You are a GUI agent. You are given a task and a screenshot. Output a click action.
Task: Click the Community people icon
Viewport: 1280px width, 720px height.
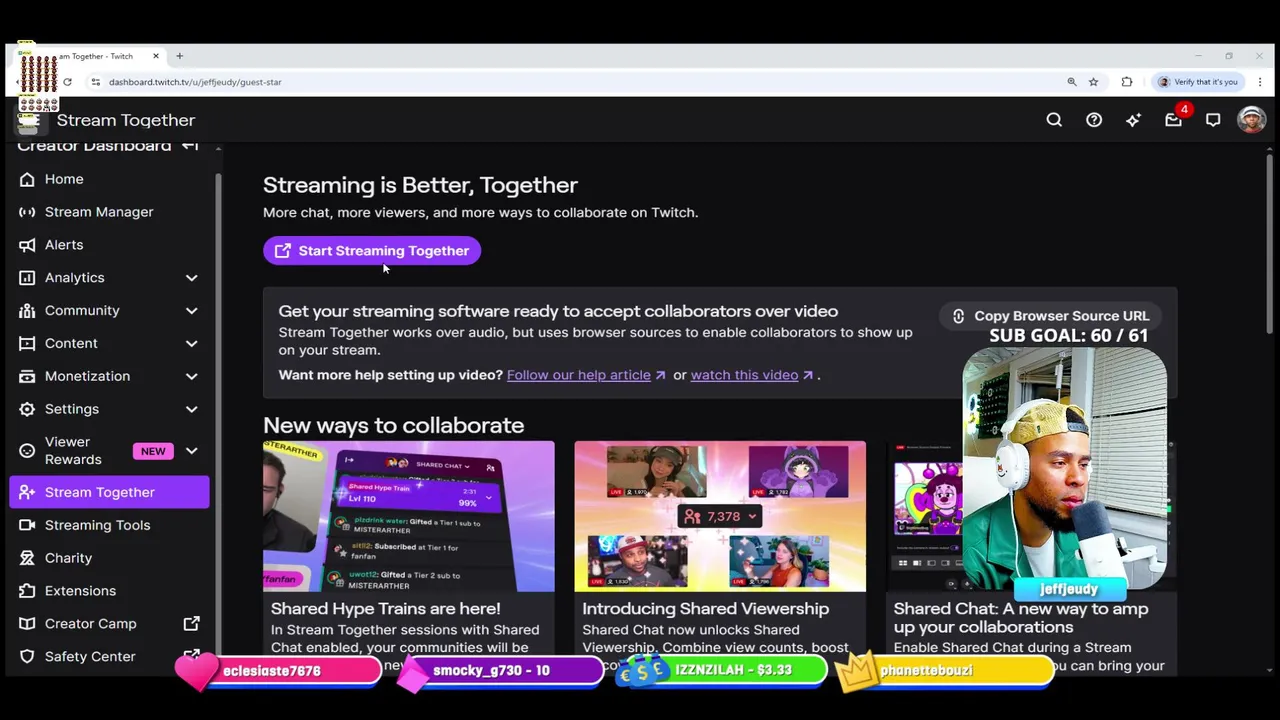[27, 311]
